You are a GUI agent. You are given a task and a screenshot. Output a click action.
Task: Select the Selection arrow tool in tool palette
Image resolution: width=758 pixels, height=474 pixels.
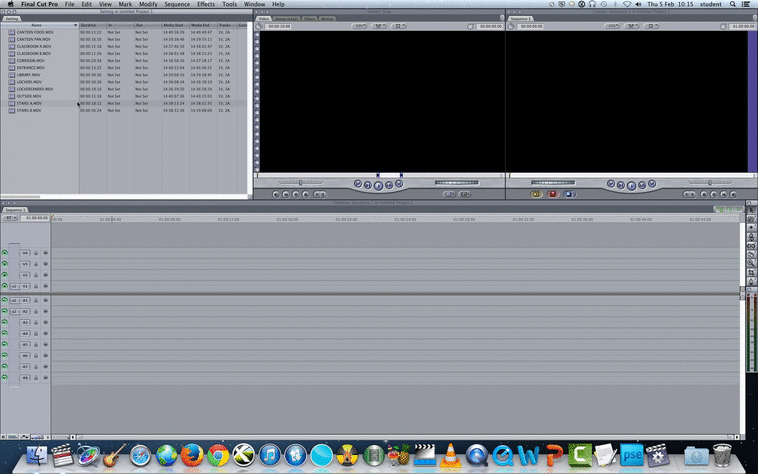point(751,210)
